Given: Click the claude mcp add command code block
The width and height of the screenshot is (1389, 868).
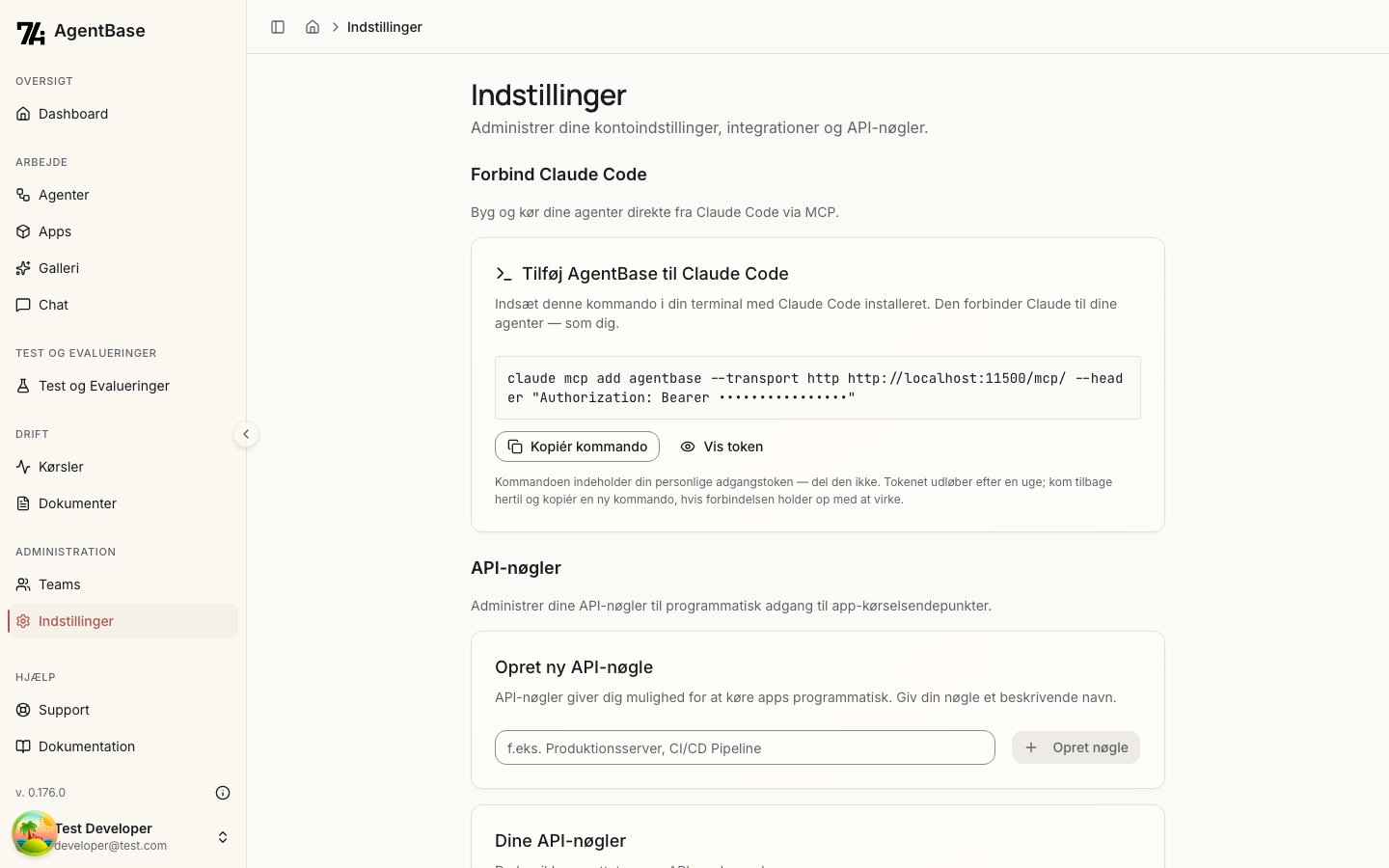Looking at the screenshot, I should [x=818, y=388].
